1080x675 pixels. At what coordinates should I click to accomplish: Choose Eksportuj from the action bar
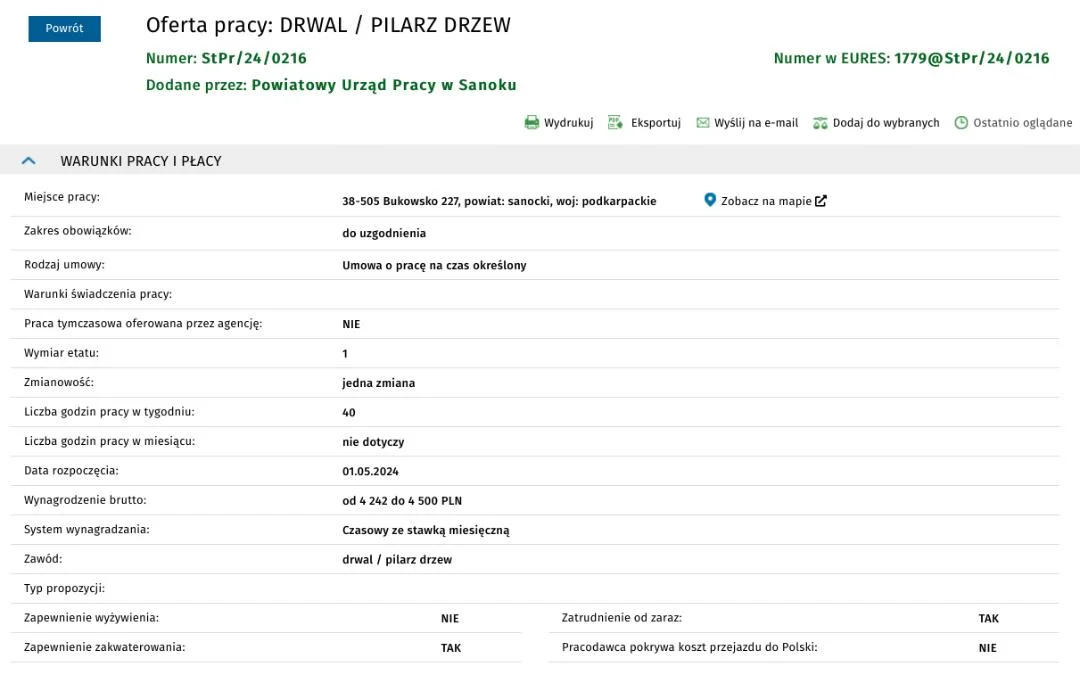pyautogui.click(x=656, y=123)
